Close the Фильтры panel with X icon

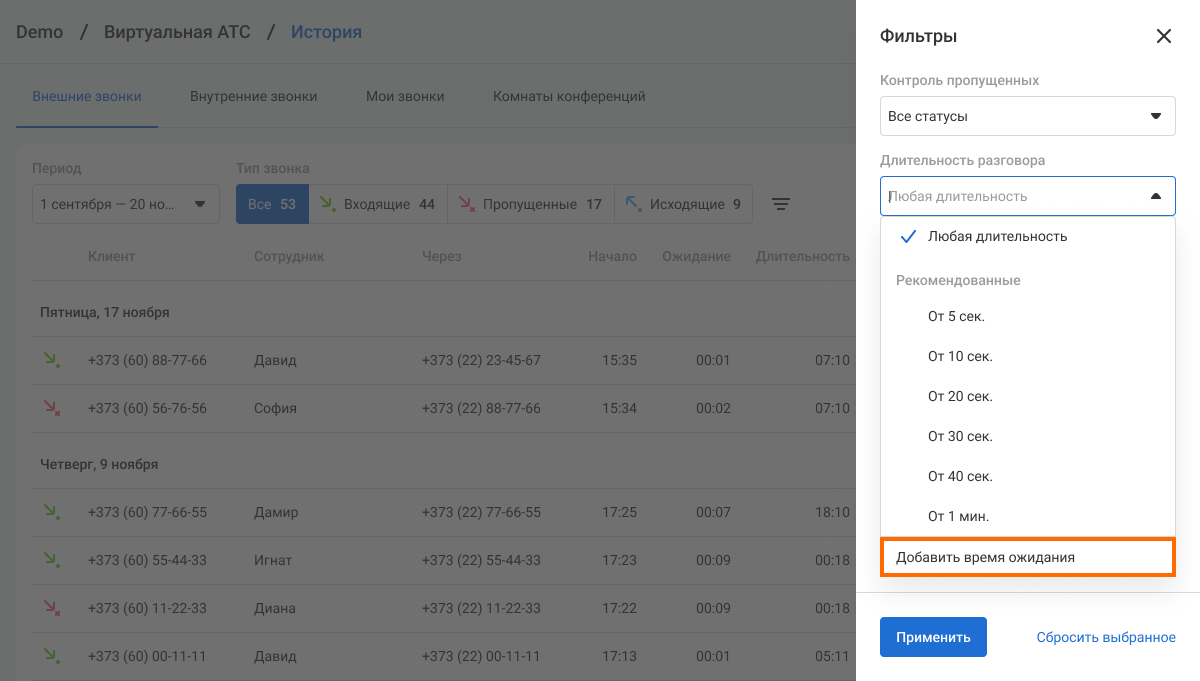1163,36
